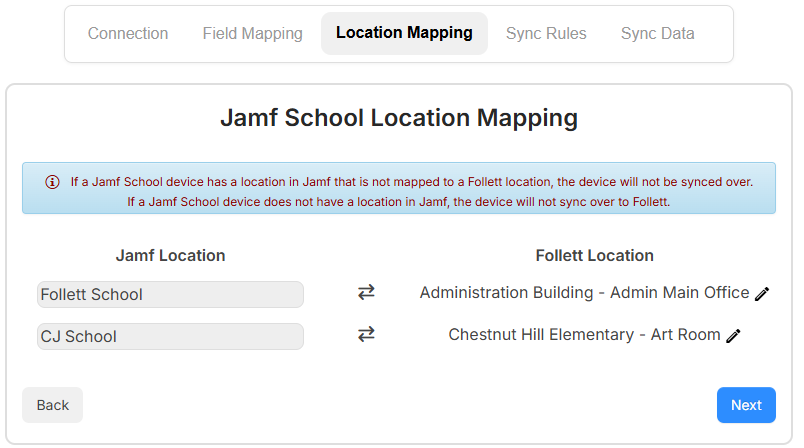
Task: Edit the Chestnut Hill Elementary location with the pencil icon
Action: click(733, 336)
